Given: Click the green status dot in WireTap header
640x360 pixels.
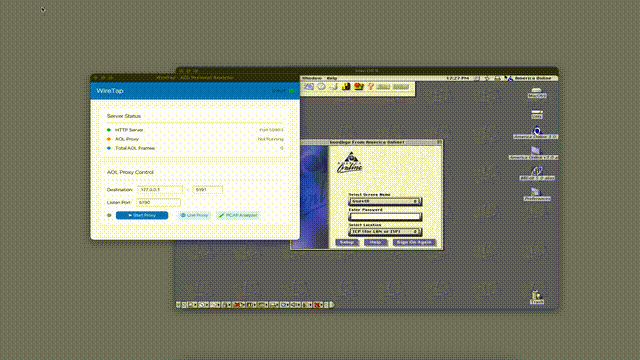Looking at the screenshot, I should (291, 91).
